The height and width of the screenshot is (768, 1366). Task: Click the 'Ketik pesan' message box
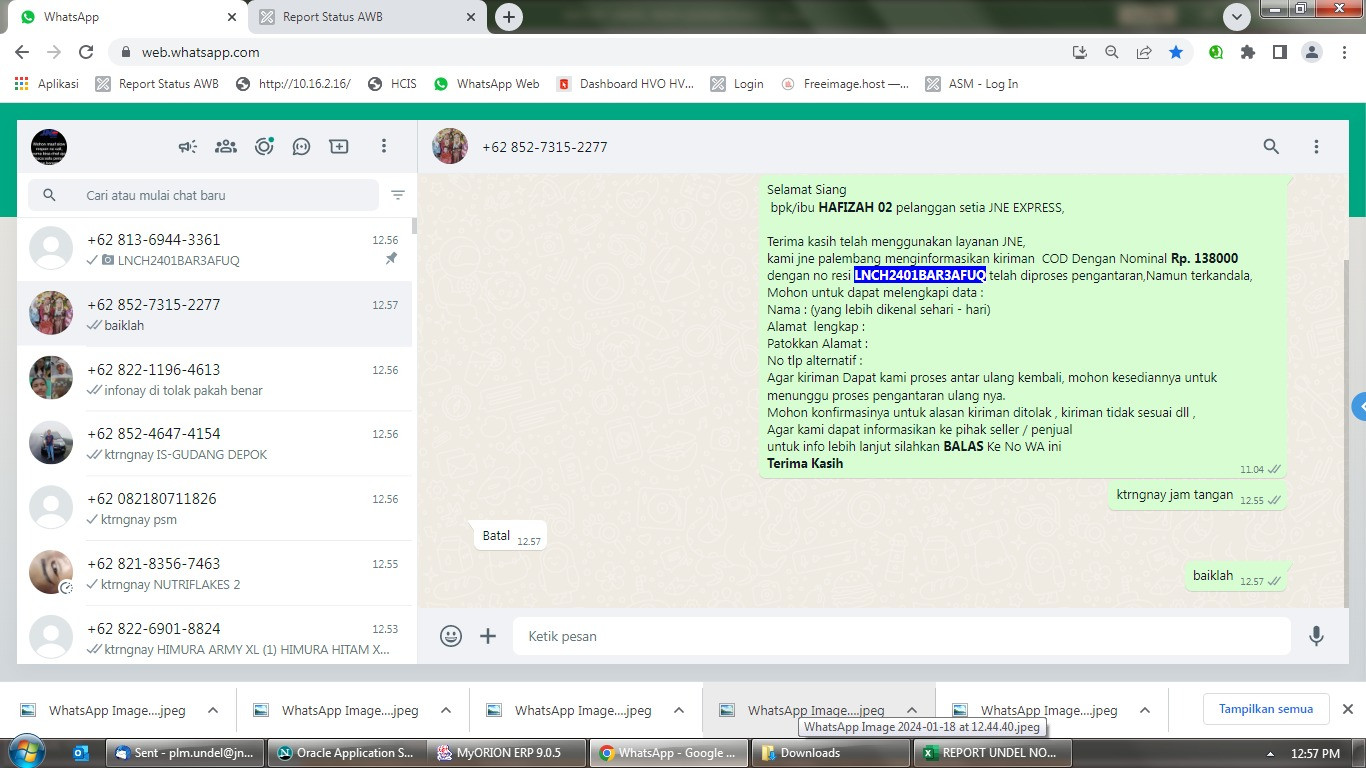coord(902,636)
